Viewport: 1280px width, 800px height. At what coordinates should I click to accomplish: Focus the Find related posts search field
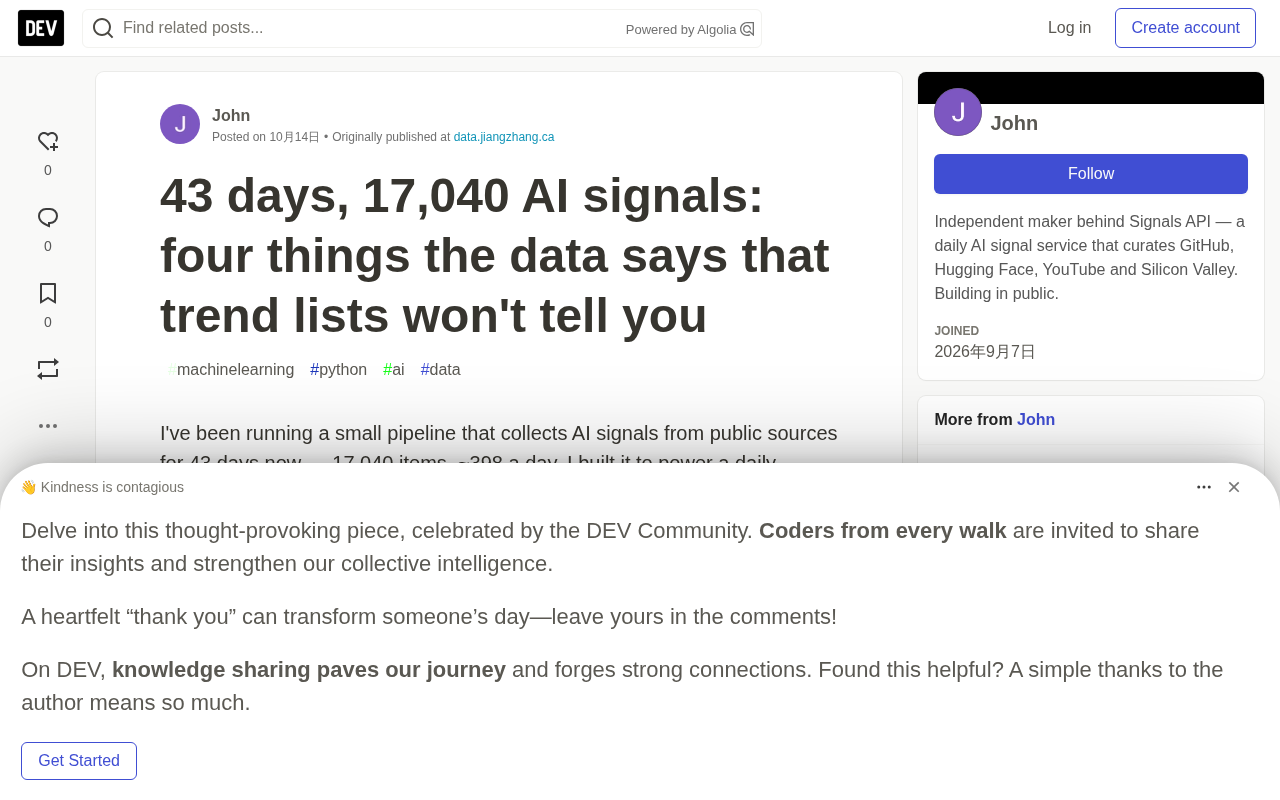click(x=370, y=28)
